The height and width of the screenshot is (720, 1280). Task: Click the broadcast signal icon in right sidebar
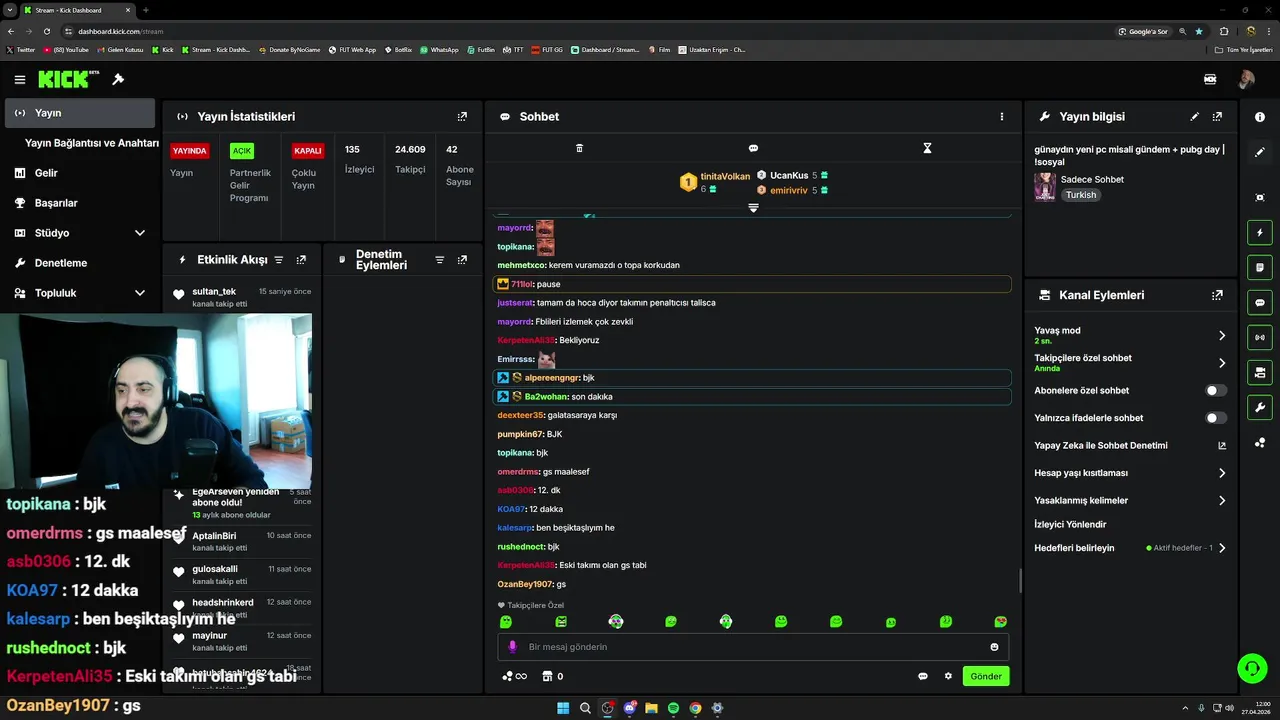click(1259, 337)
